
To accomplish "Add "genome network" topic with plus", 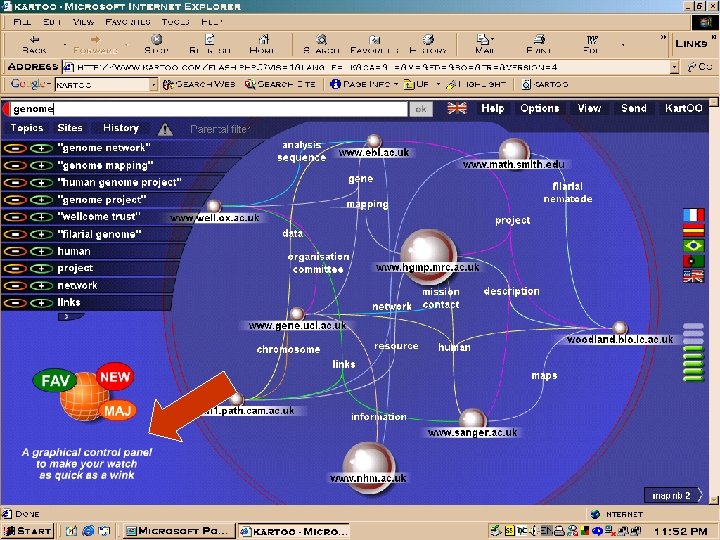I will coord(41,148).
